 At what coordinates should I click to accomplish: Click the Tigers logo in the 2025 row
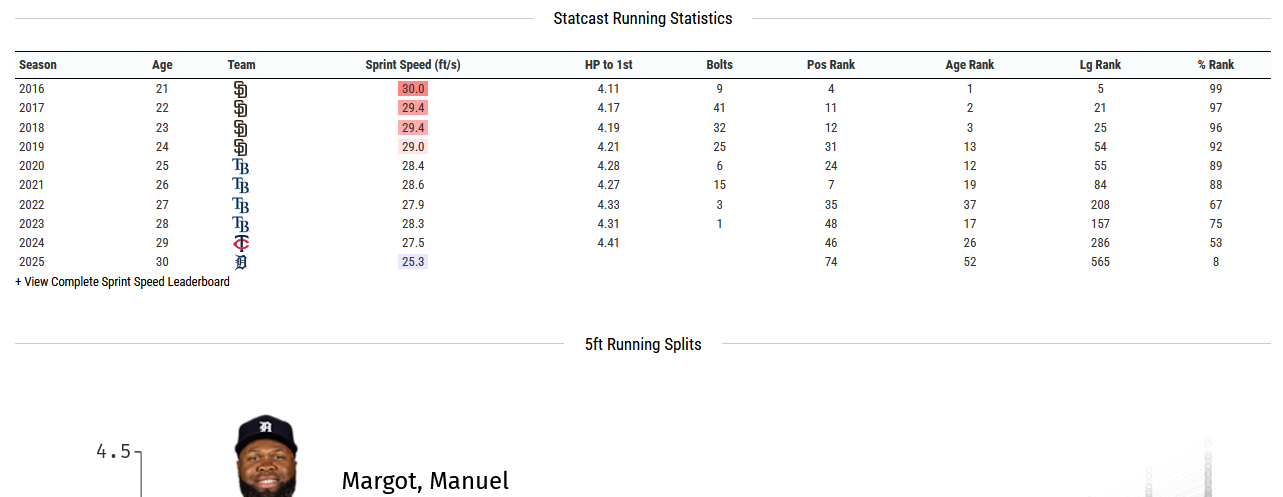tap(240, 262)
